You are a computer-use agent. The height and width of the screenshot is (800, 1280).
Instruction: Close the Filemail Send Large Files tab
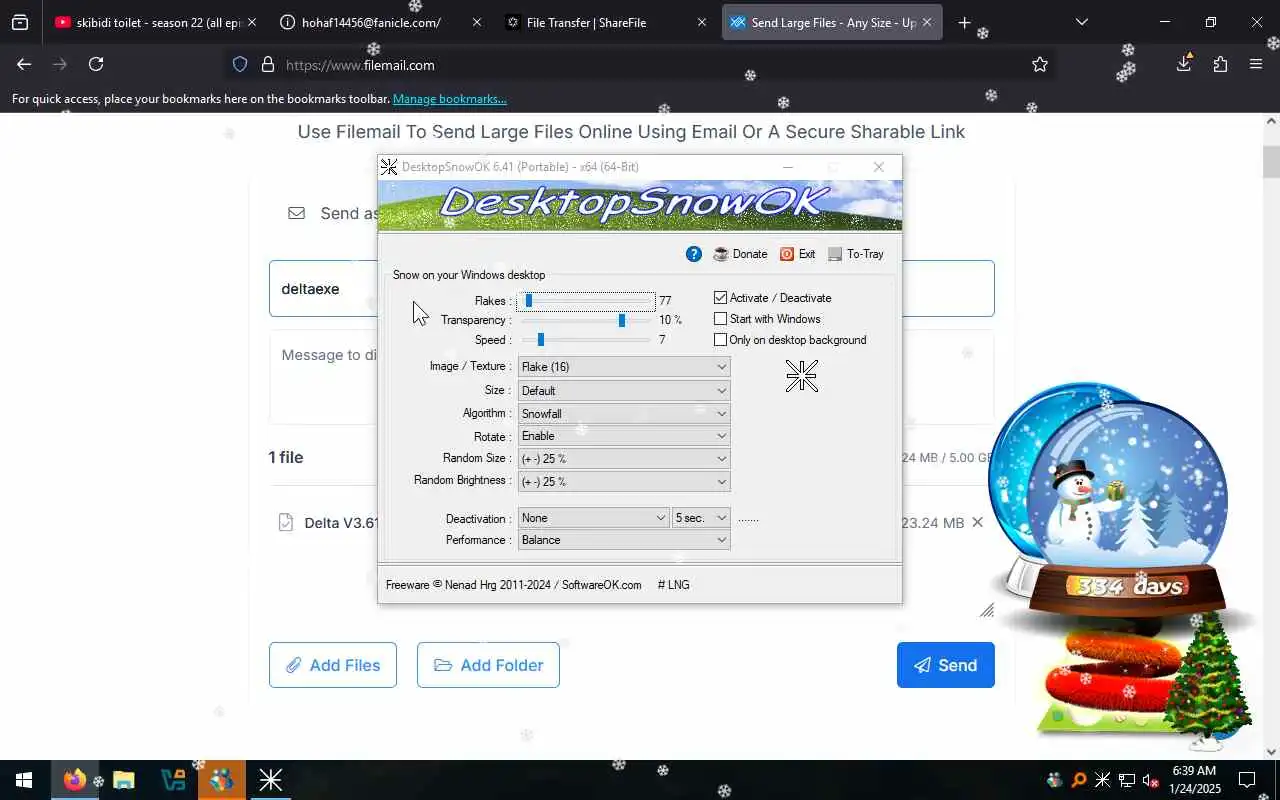click(x=927, y=22)
